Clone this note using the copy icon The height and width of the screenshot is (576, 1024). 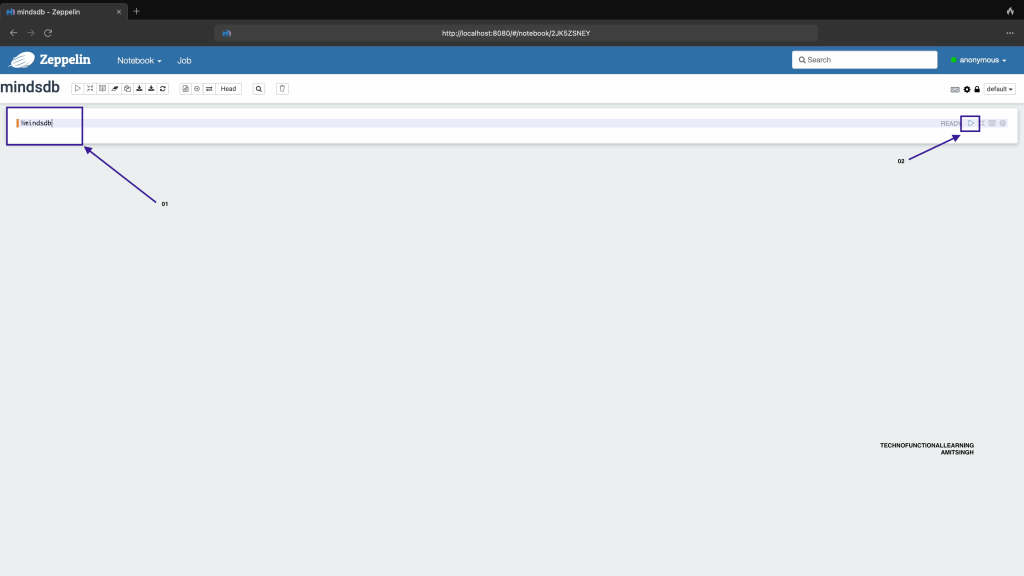127,89
